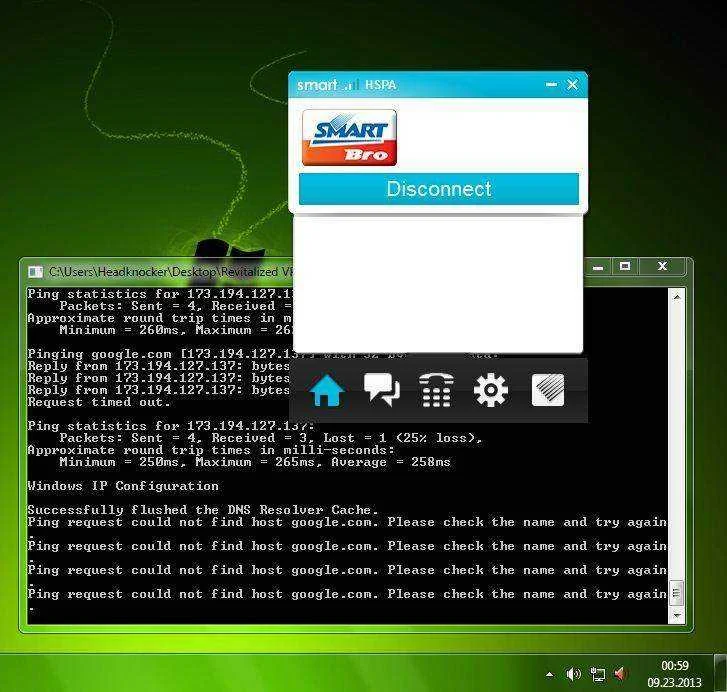Close the Smart Bro dashboard window
Image resolution: width=727 pixels, height=692 pixels.
pos(572,84)
